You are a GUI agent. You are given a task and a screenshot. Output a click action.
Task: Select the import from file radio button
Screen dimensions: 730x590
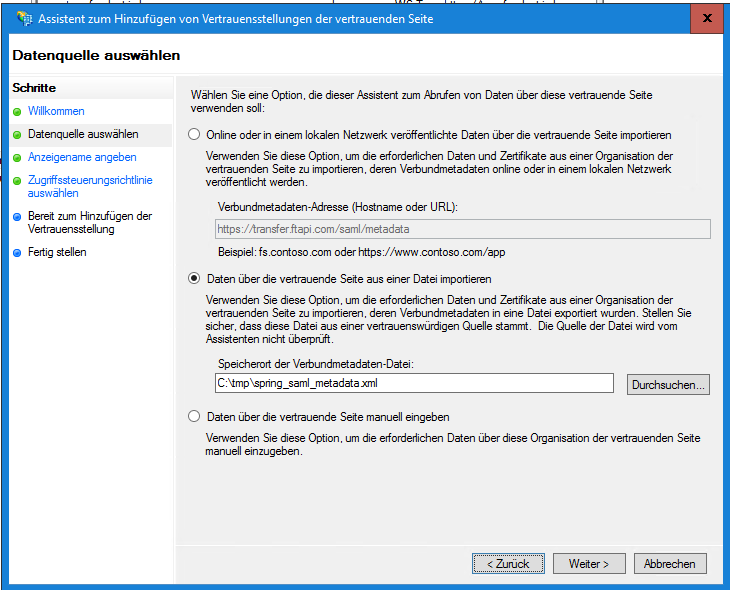pyautogui.click(x=194, y=279)
